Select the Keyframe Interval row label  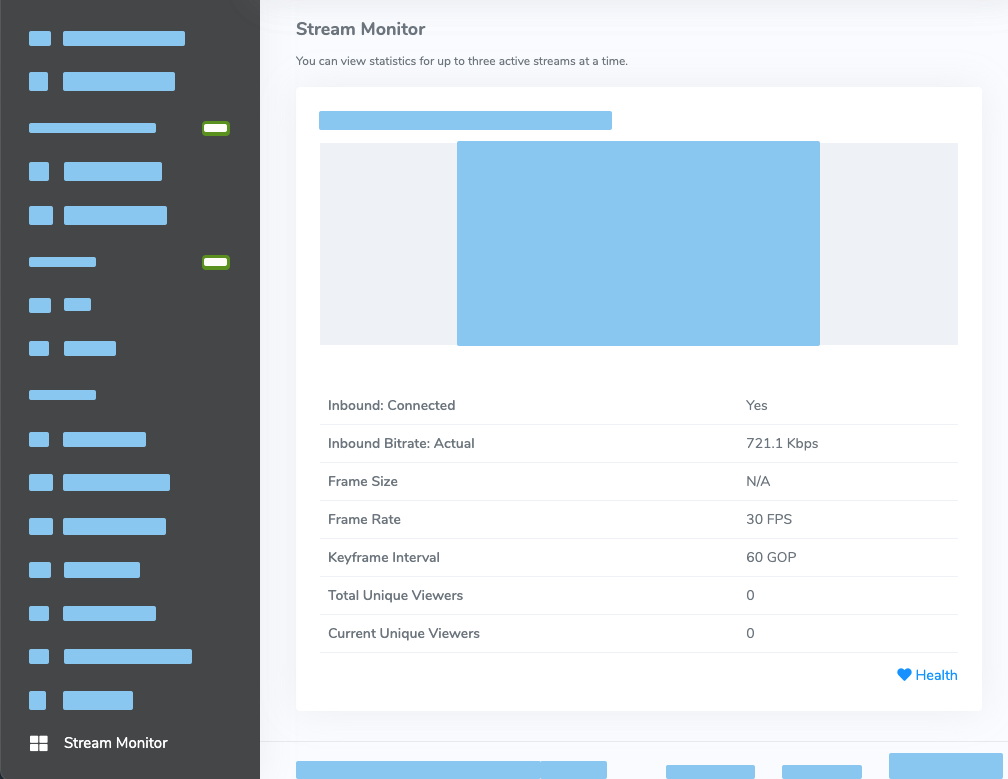384,557
